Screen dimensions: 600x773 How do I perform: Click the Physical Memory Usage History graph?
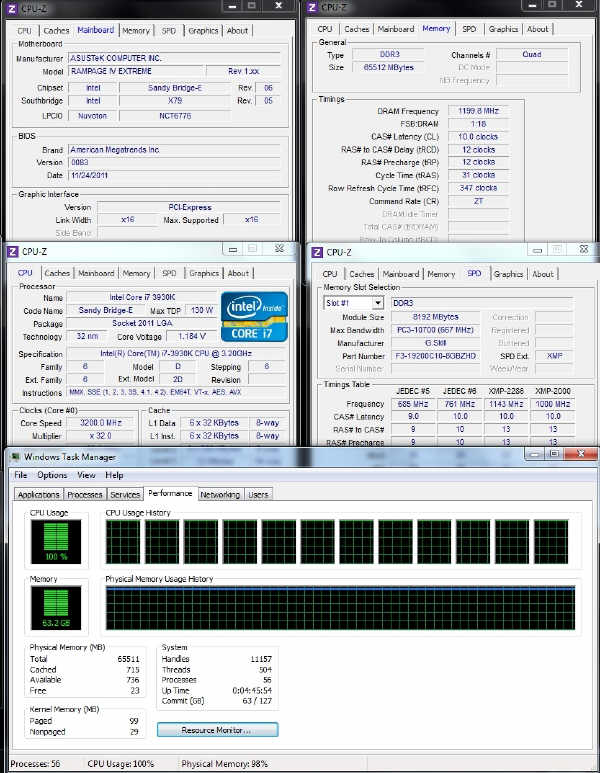pyautogui.click(x=340, y=608)
